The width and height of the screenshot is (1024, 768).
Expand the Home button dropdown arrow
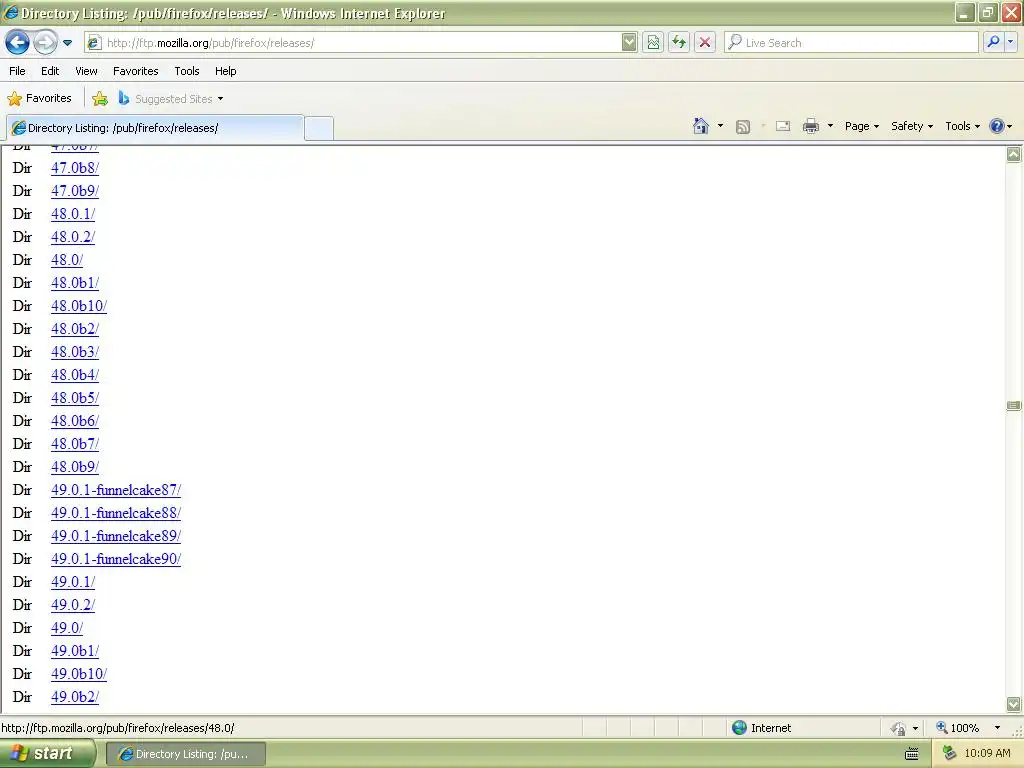click(720, 126)
